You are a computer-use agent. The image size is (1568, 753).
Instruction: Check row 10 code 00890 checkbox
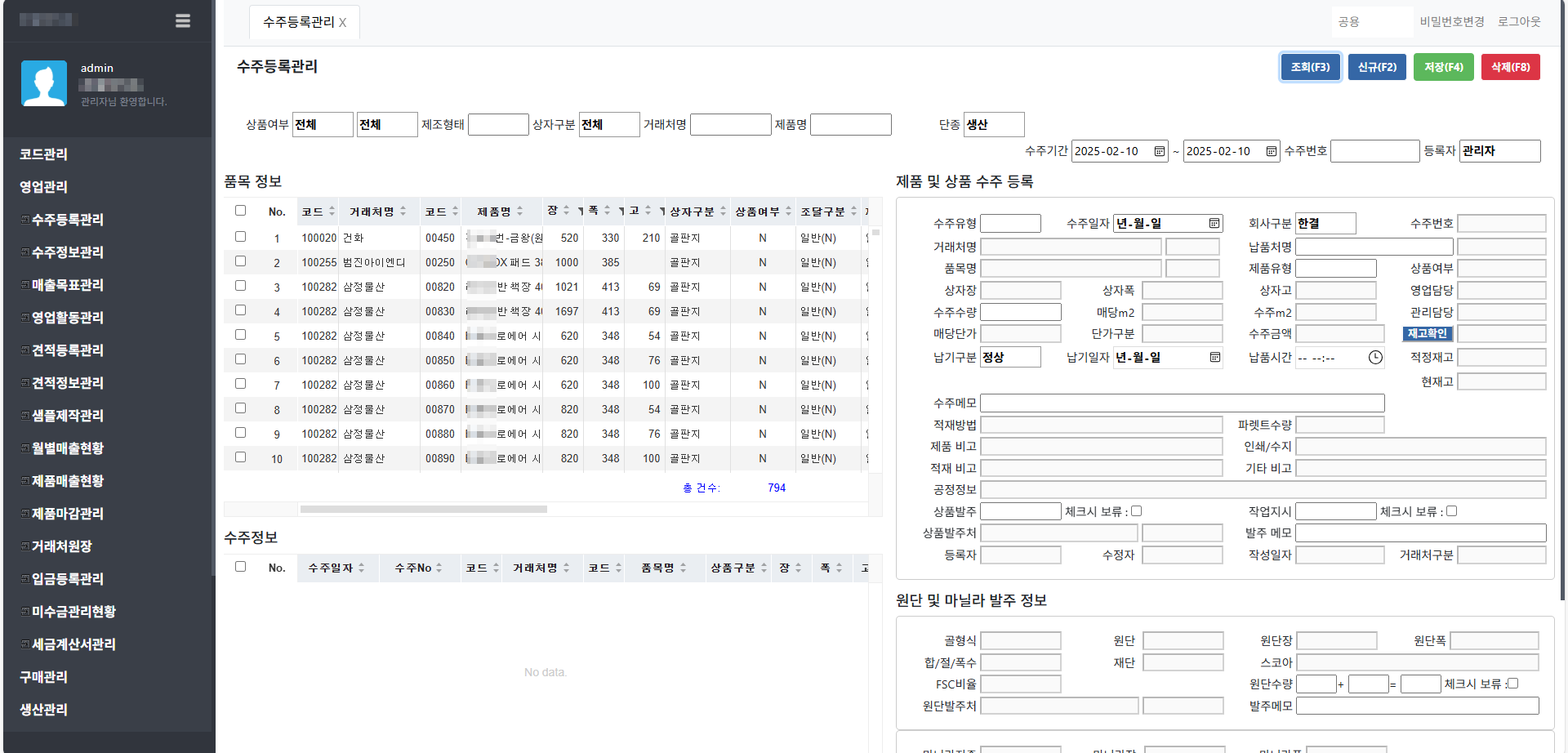coord(240,457)
